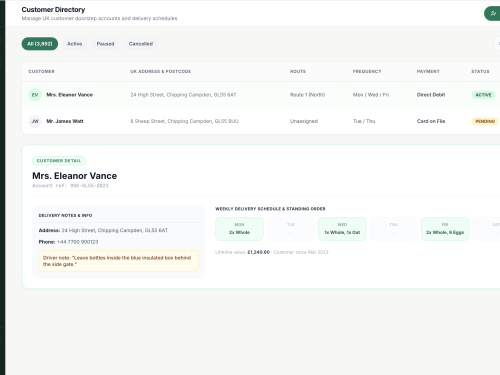Click the Unassigned route cell

point(304,121)
